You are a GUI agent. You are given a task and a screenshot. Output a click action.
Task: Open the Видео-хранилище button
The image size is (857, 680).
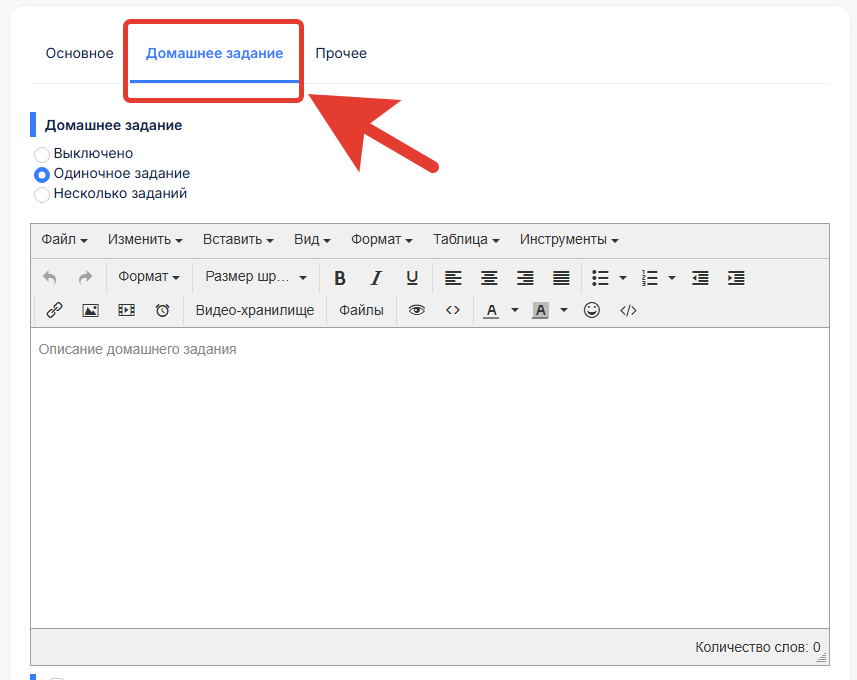point(255,310)
